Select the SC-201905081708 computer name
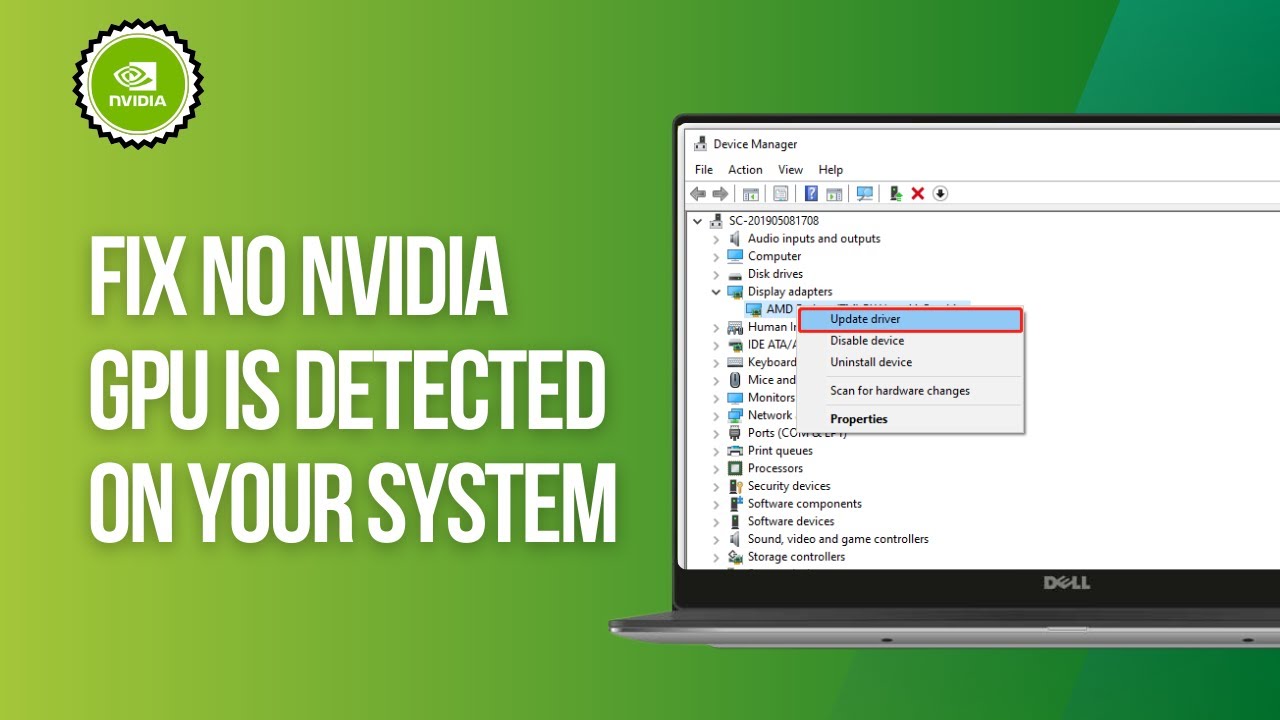The width and height of the screenshot is (1280, 720). (x=774, y=220)
